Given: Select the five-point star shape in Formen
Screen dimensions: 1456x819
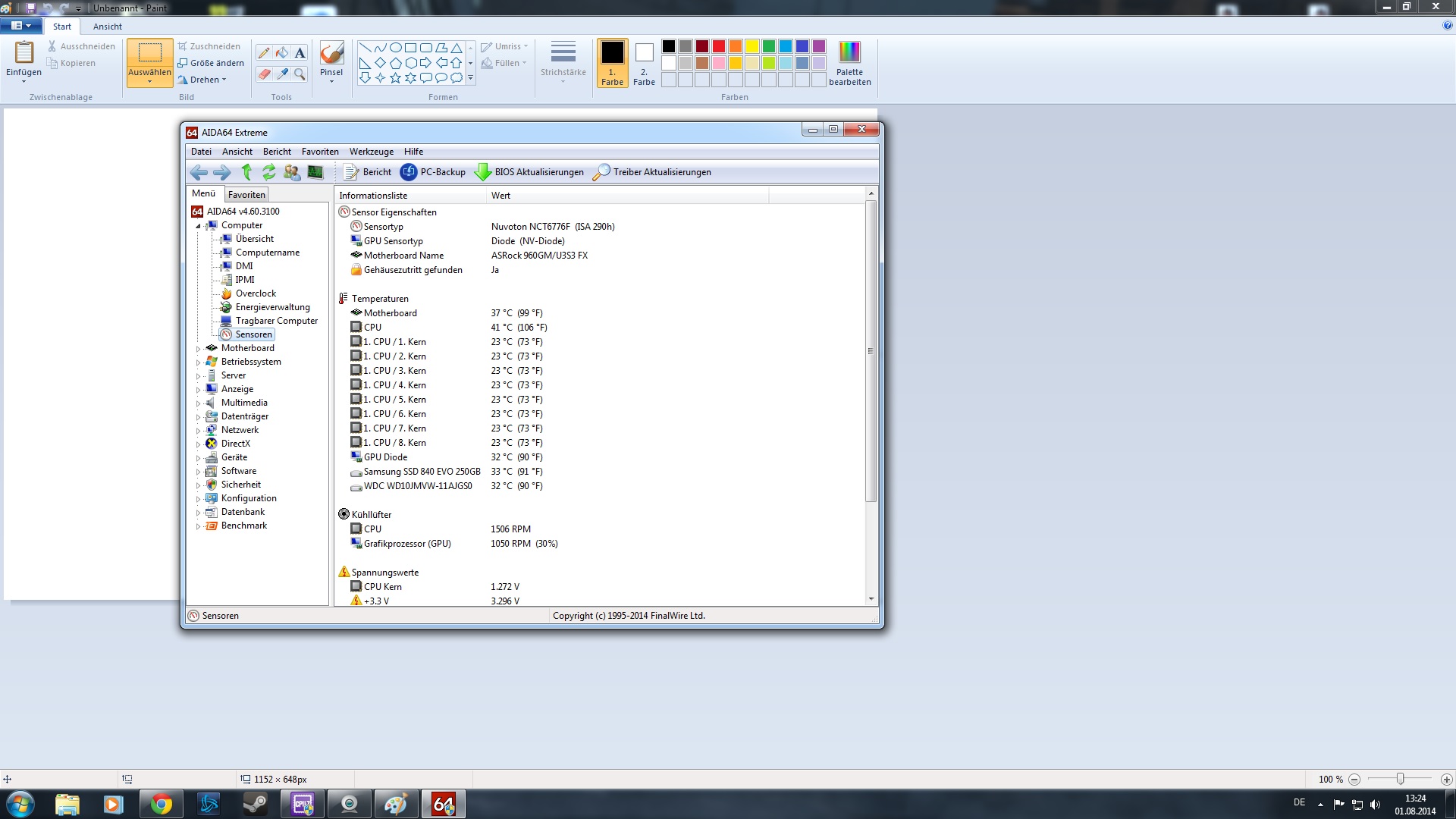Looking at the screenshot, I should (x=395, y=77).
